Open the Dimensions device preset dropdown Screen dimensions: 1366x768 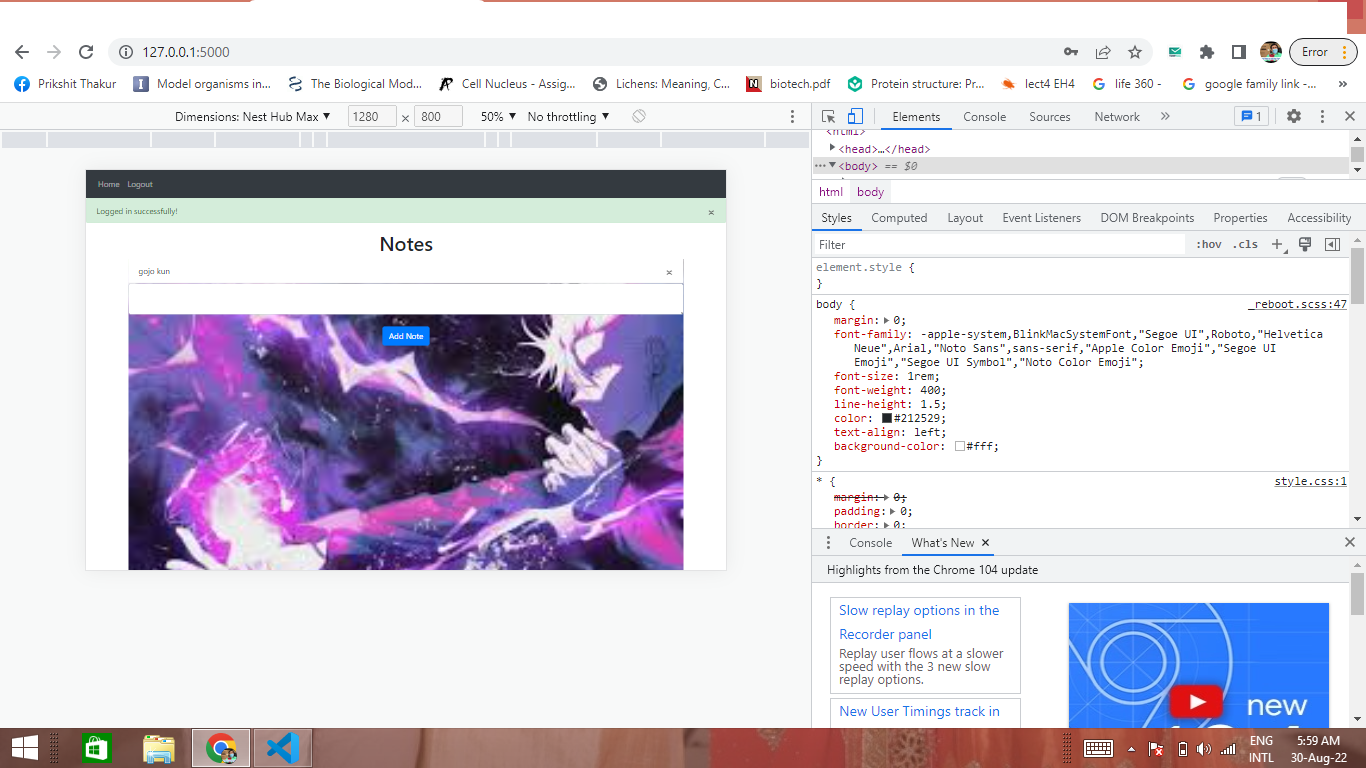tap(249, 116)
